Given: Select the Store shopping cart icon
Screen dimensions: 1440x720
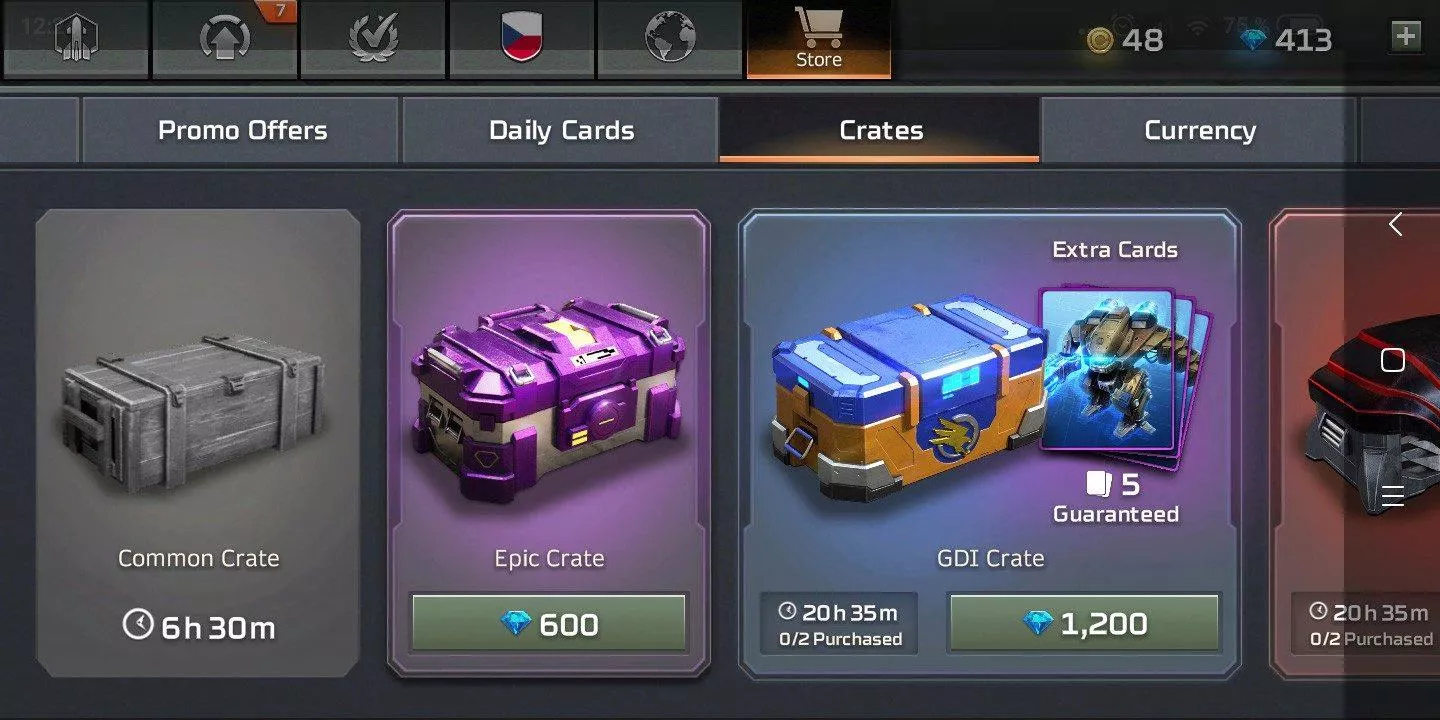Looking at the screenshot, I should click(x=819, y=38).
